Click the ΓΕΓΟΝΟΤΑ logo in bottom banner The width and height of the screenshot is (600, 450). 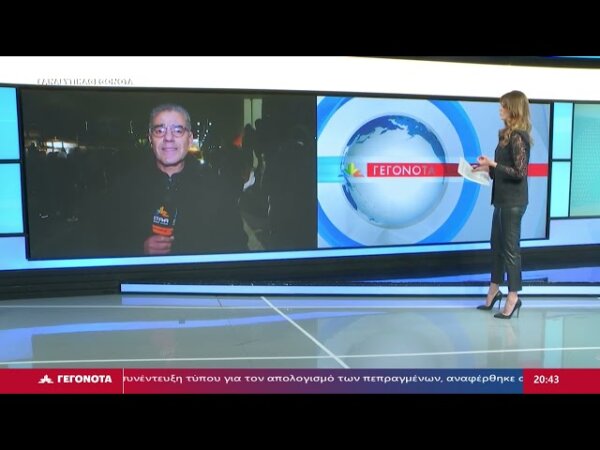point(75,380)
